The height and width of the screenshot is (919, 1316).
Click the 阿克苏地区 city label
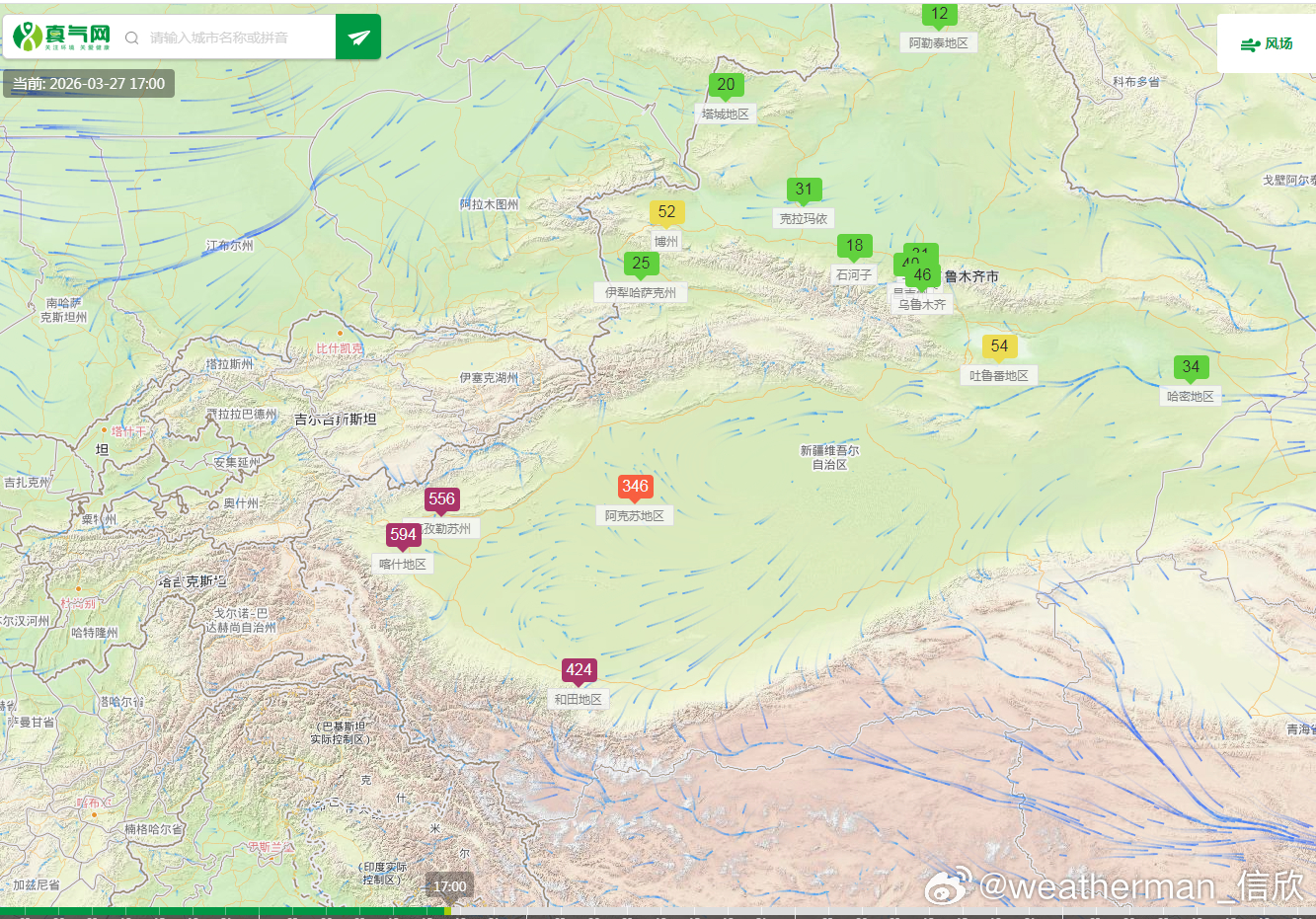pos(635,516)
